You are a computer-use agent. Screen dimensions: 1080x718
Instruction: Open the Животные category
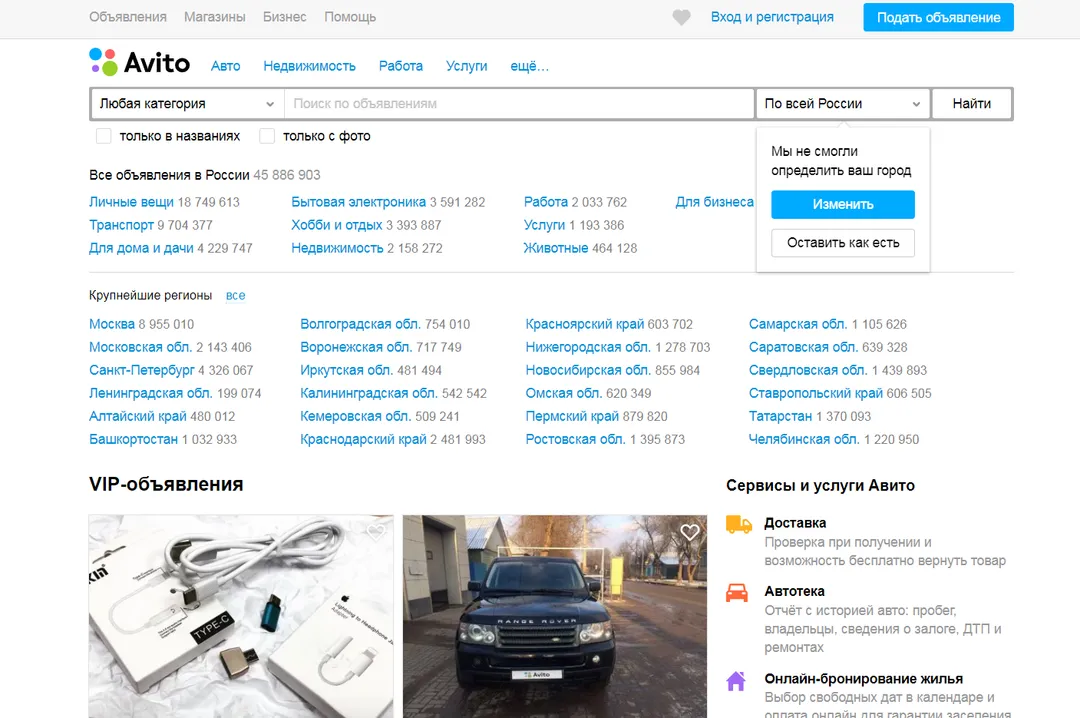(x=556, y=248)
